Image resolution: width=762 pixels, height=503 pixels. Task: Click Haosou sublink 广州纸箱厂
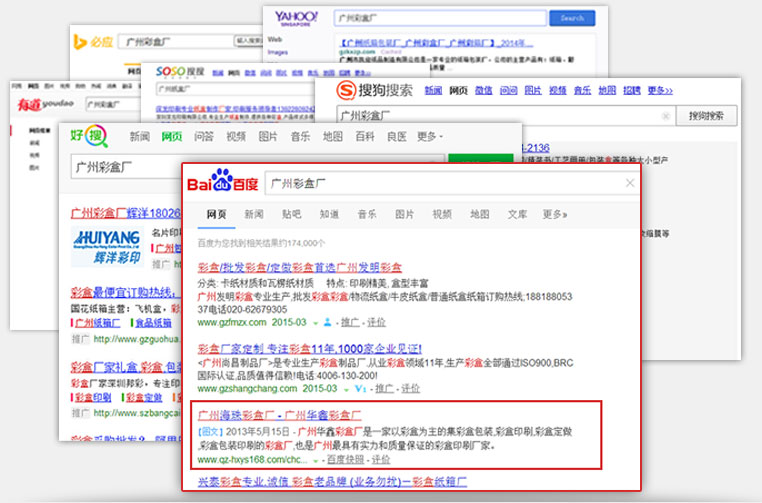click(98, 323)
